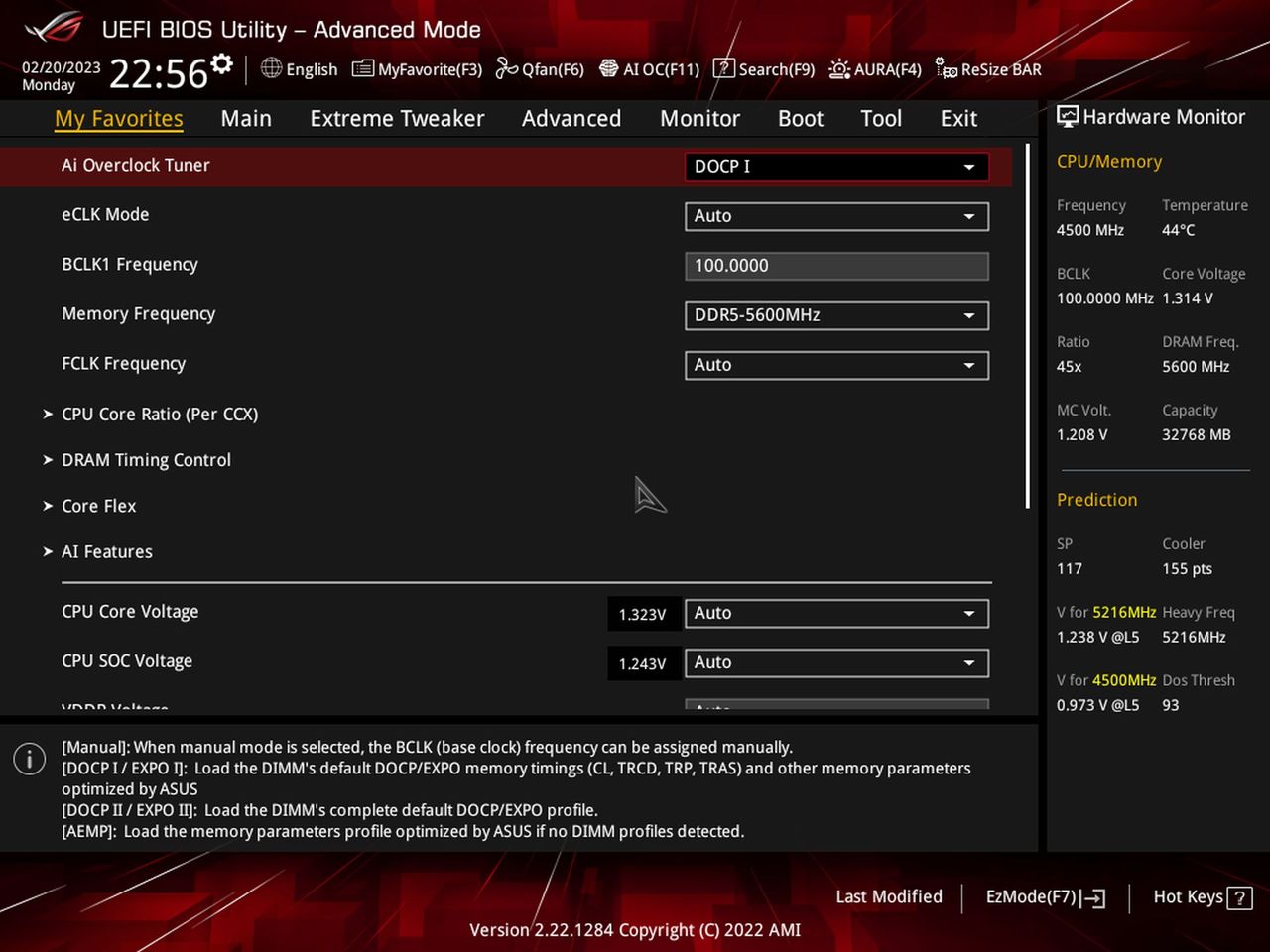This screenshot has height=952, width=1270.
Task: Click the 32768 MB capacity value
Action: click(1197, 435)
